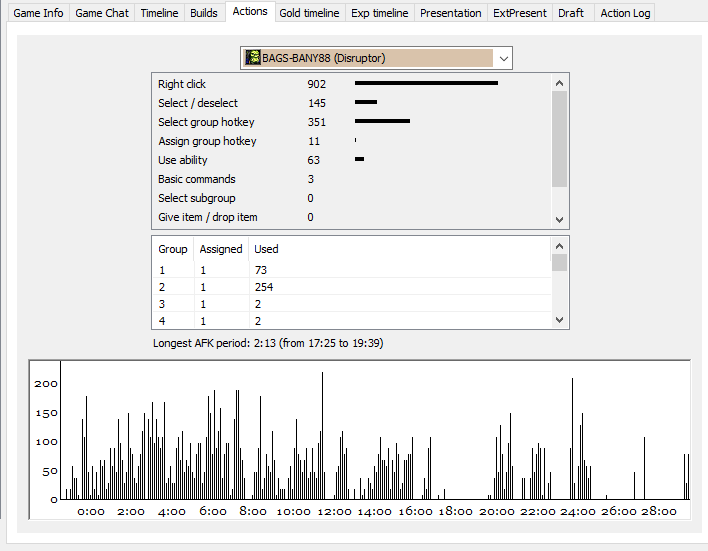Select the Use ability row
The image size is (708, 551).
coord(352,160)
